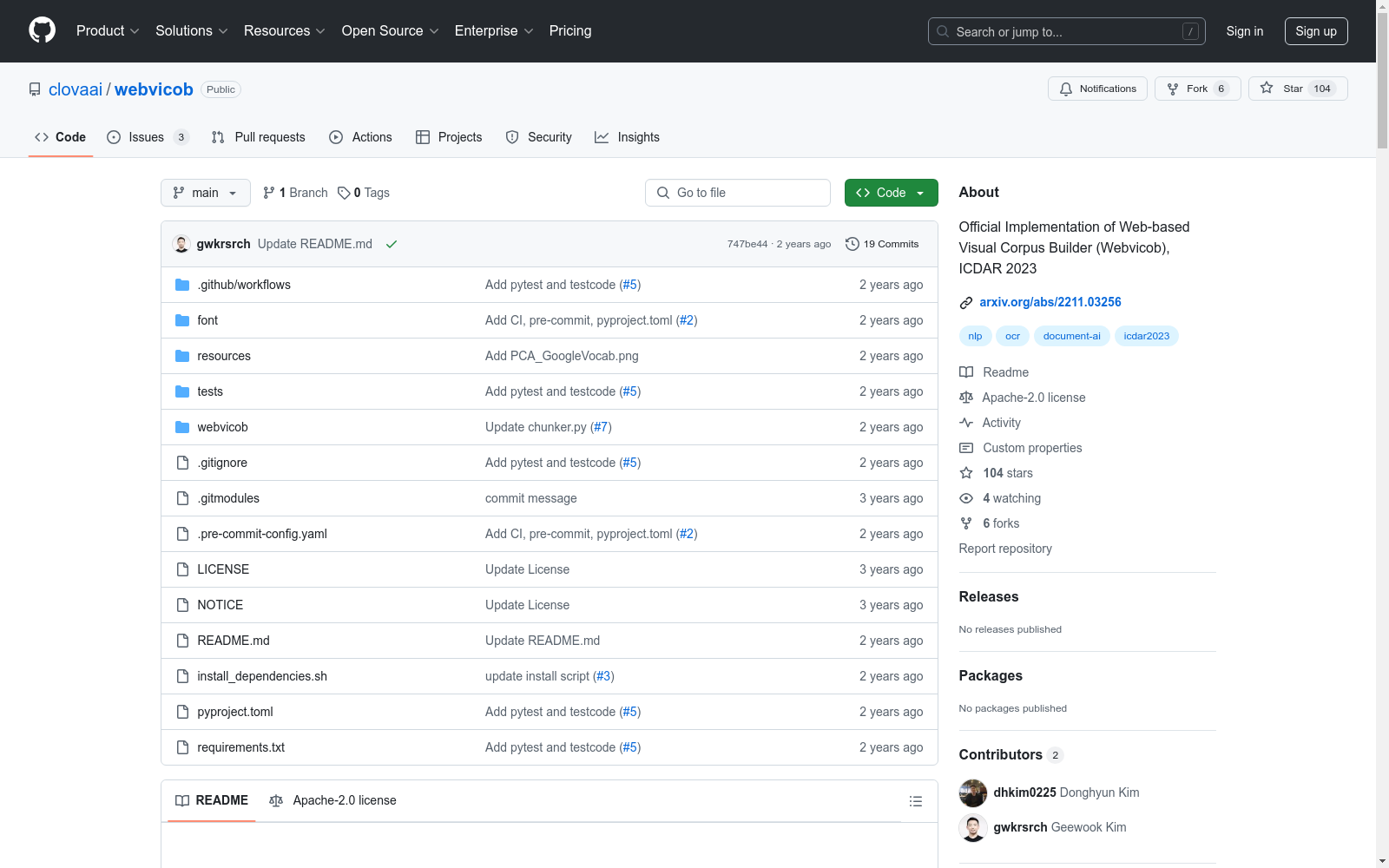
Task: Click the repository icon beside clovaai
Action: [x=35, y=89]
